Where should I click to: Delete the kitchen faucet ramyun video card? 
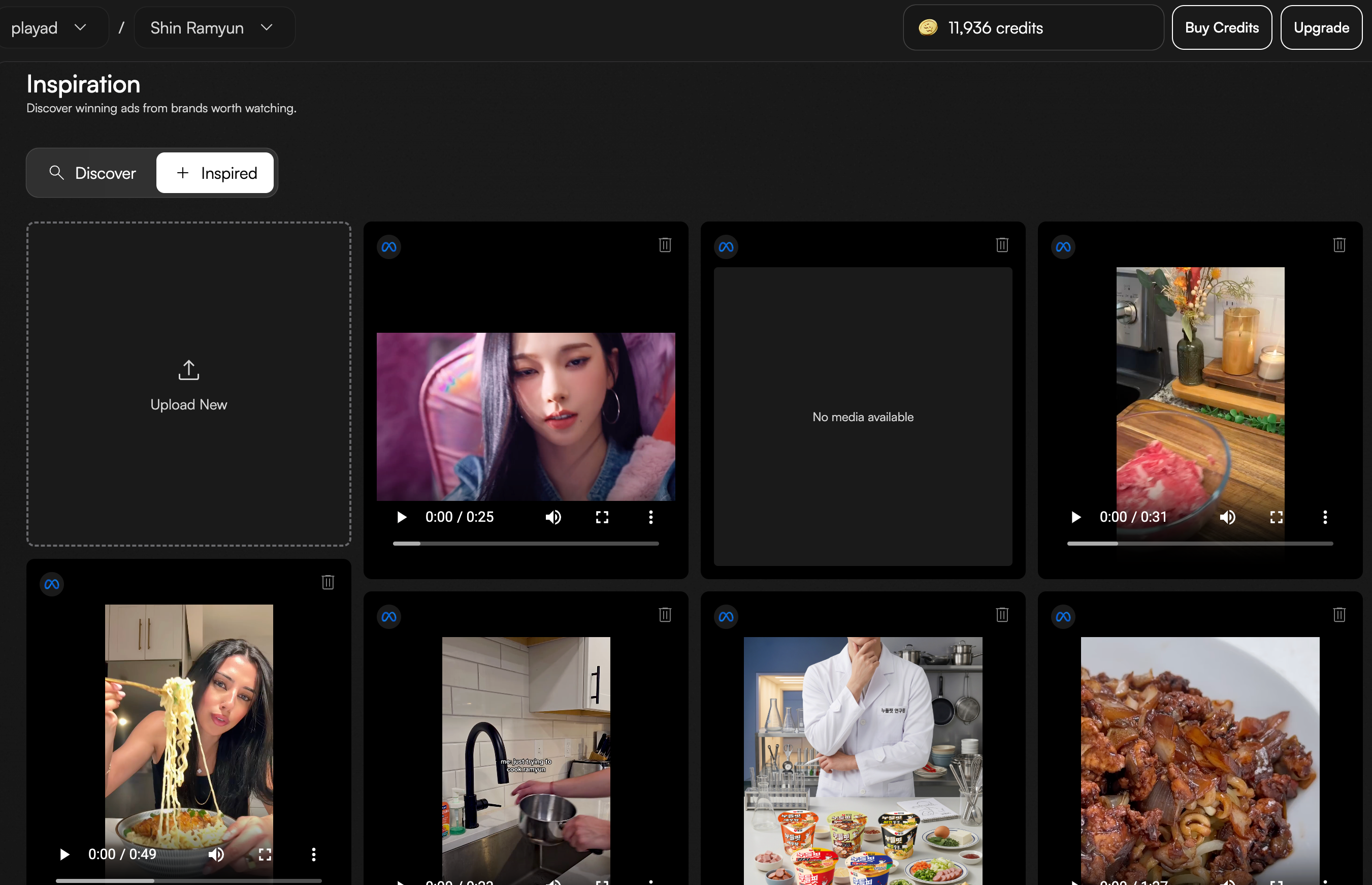coord(665,615)
